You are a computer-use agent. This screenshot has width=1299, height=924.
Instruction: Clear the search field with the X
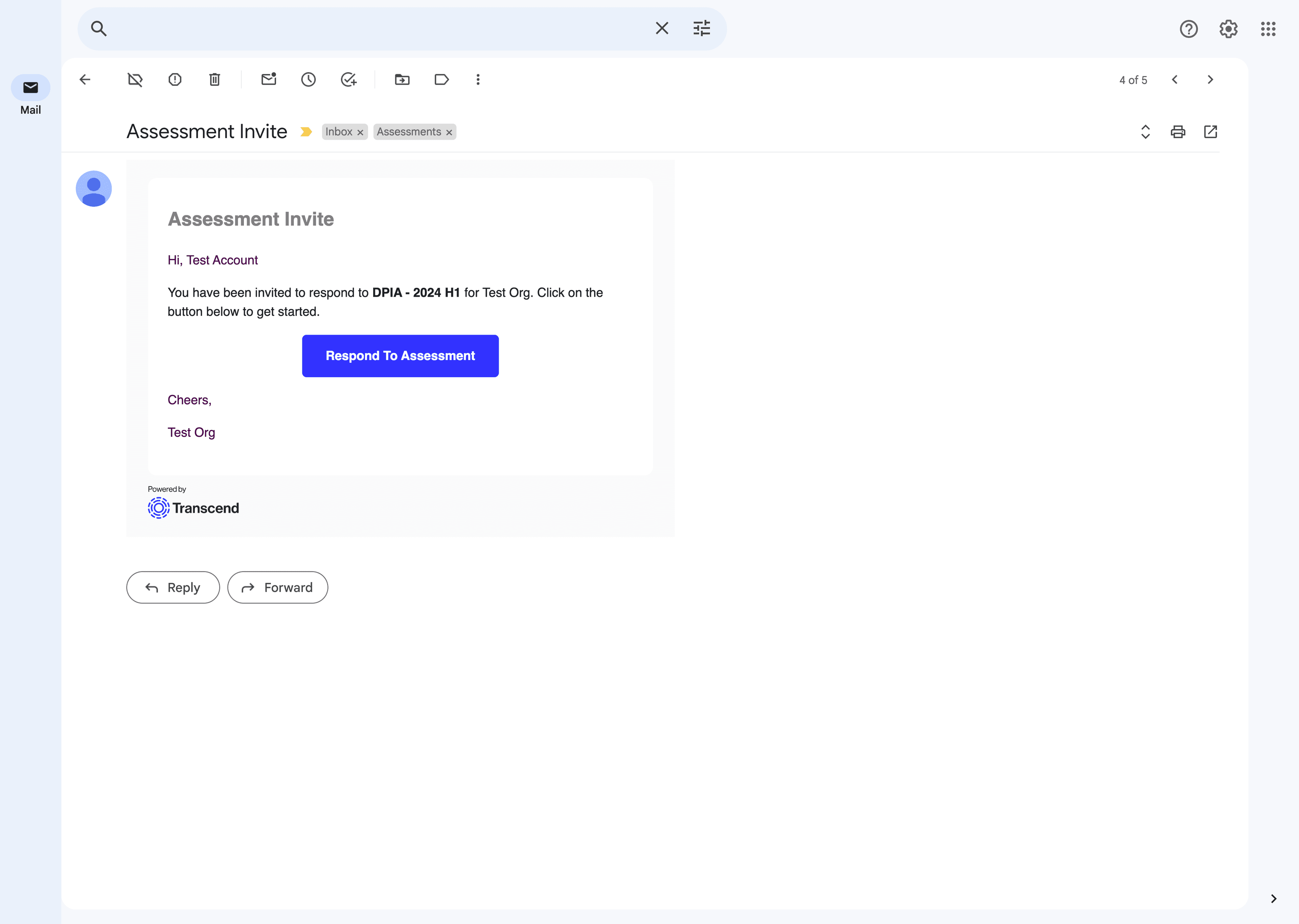(661, 28)
